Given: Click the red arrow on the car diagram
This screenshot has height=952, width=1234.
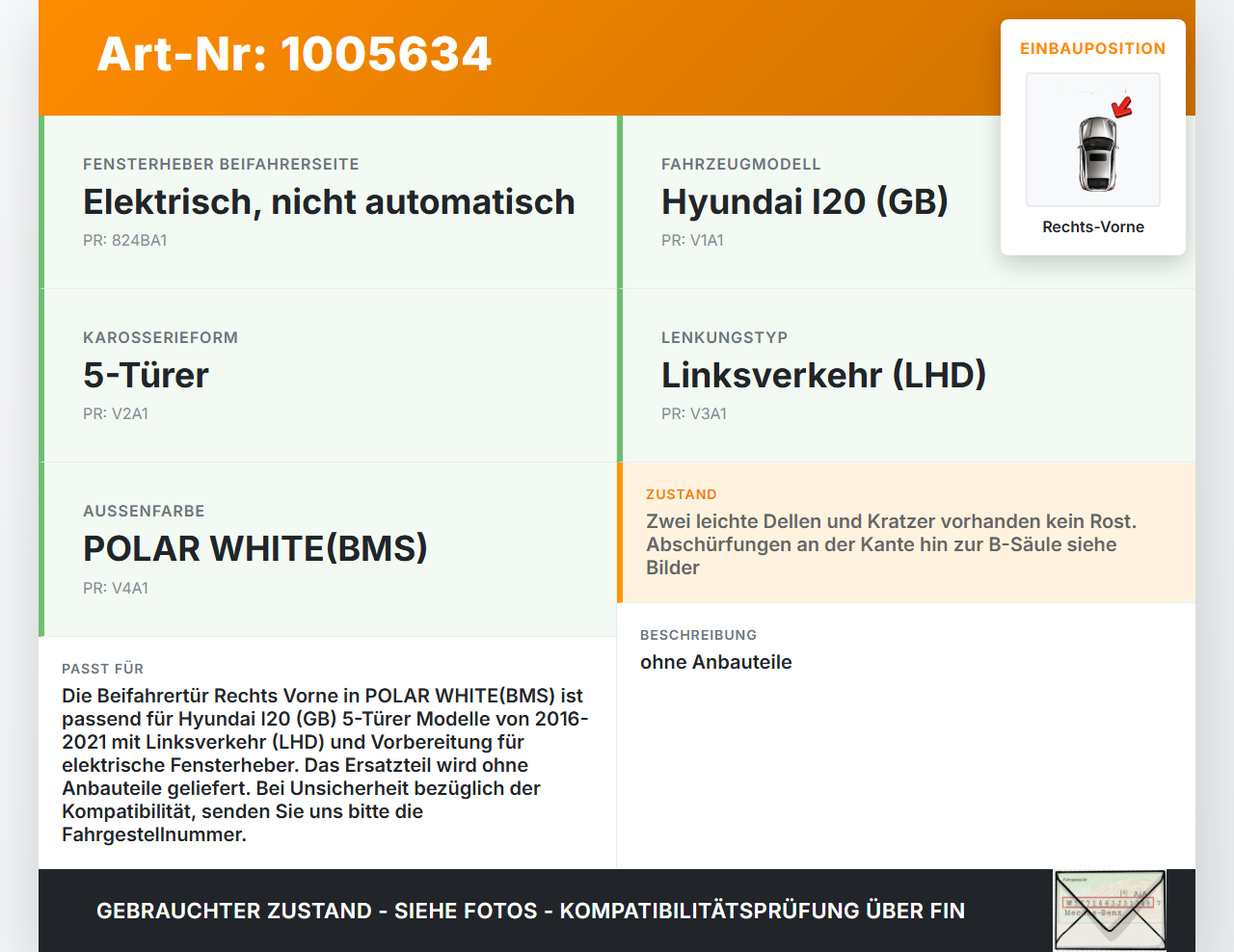Looking at the screenshot, I should 1119,109.
